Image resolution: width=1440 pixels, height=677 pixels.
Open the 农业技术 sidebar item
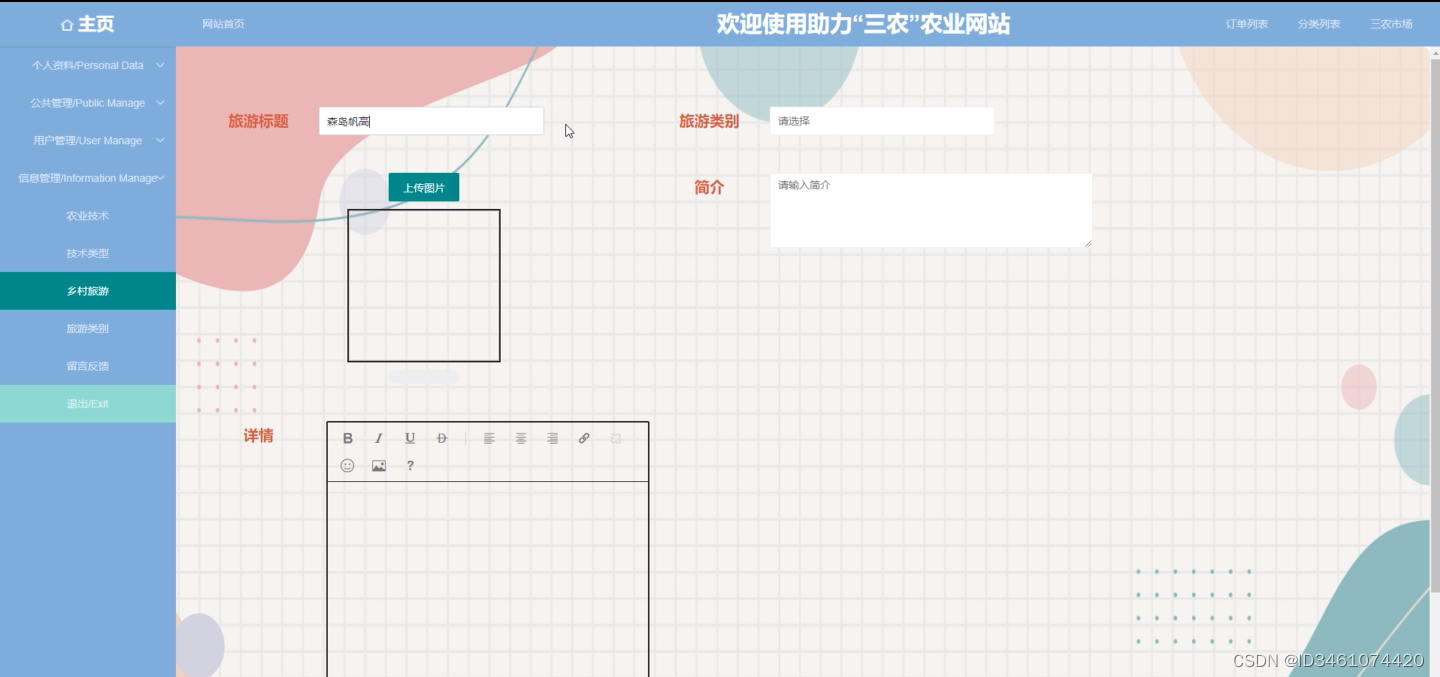[x=88, y=216]
